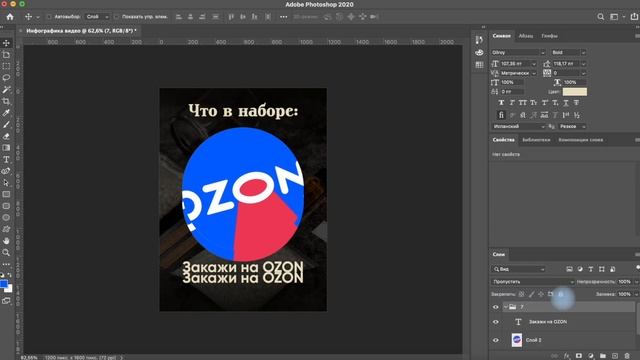The height and width of the screenshot is (360, 640).
Task: Open the search icon in options bar
Action: click(600, 17)
